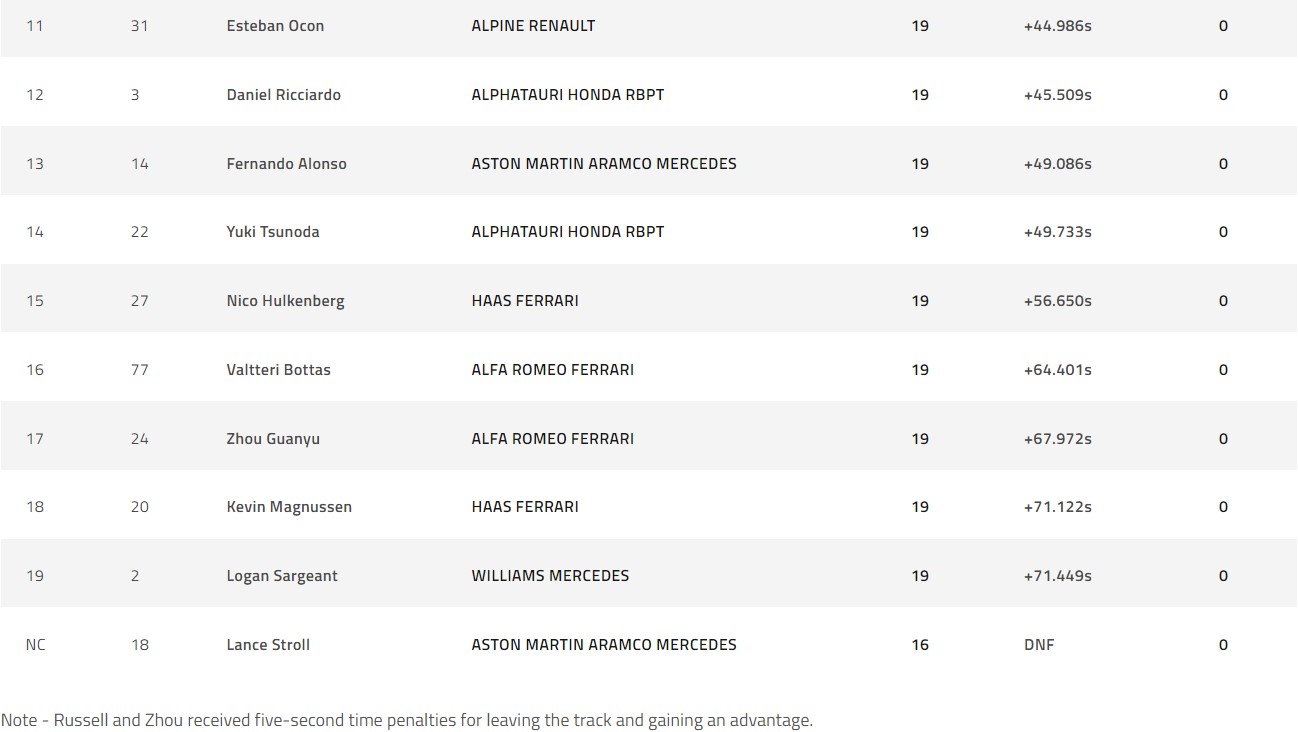Select Logan Sargeant in the table
Screen dimensions: 1298x732
click(x=282, y=576)
